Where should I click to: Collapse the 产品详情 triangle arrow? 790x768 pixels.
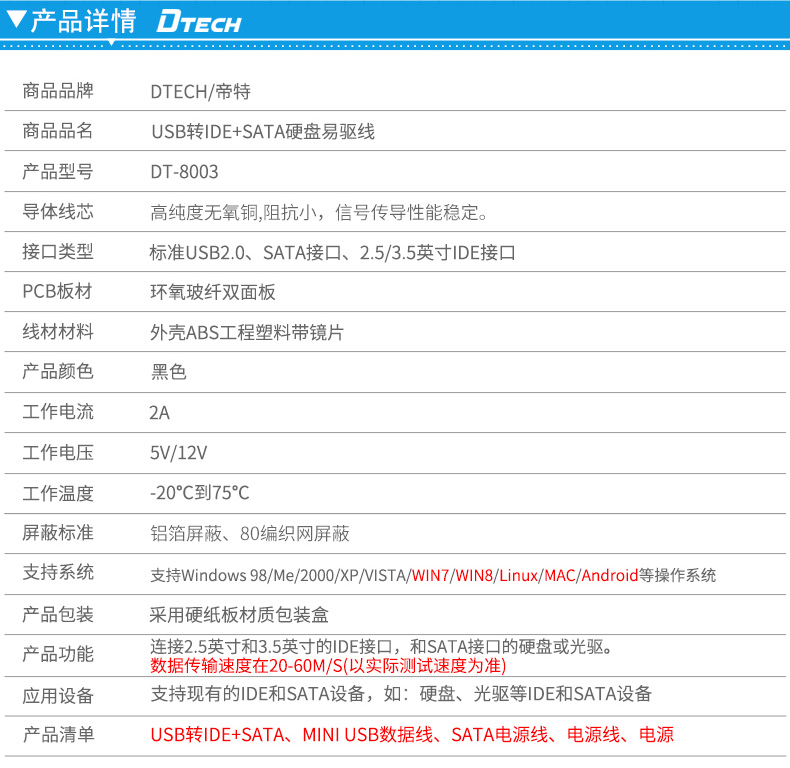pyautogui.click(x=17, y=19)
